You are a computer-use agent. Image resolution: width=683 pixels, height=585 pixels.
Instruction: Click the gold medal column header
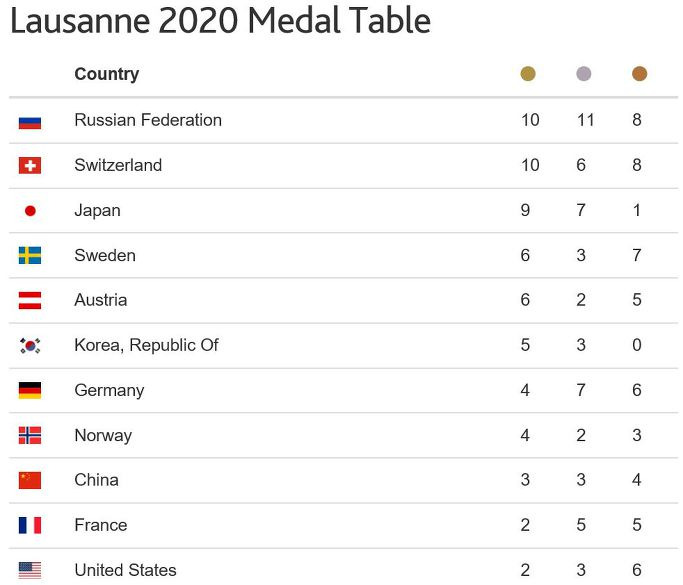point(528,74)
